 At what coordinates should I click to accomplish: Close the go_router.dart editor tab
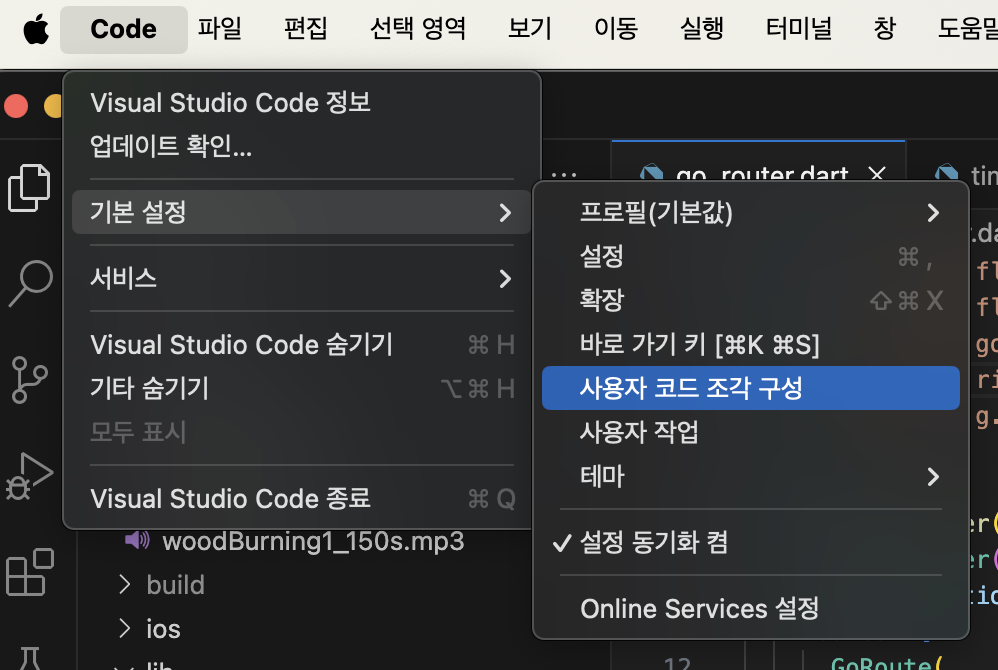pyautogui.click(x=877, y=173)
